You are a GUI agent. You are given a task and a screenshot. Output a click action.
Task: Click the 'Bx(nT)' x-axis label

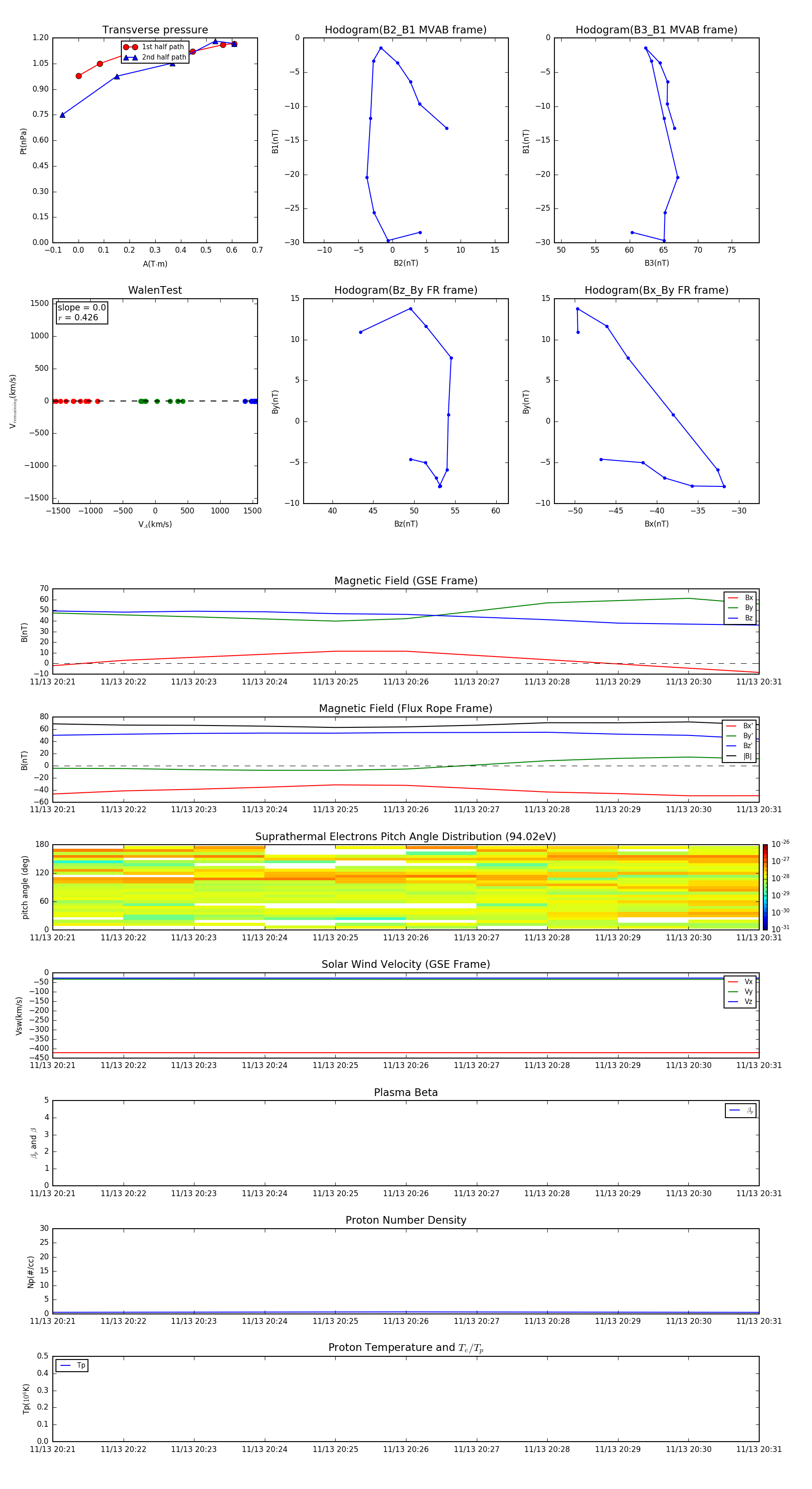click(x=656, y=524)
